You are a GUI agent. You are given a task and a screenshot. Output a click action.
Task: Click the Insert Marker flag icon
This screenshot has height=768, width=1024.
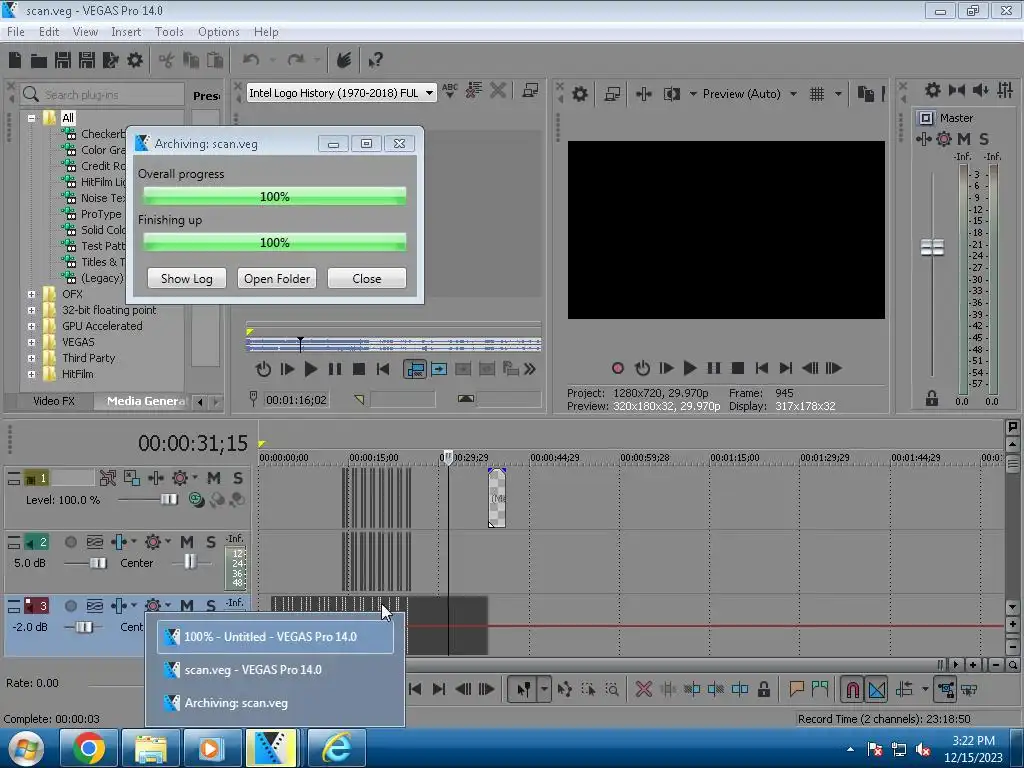(796, 689)
